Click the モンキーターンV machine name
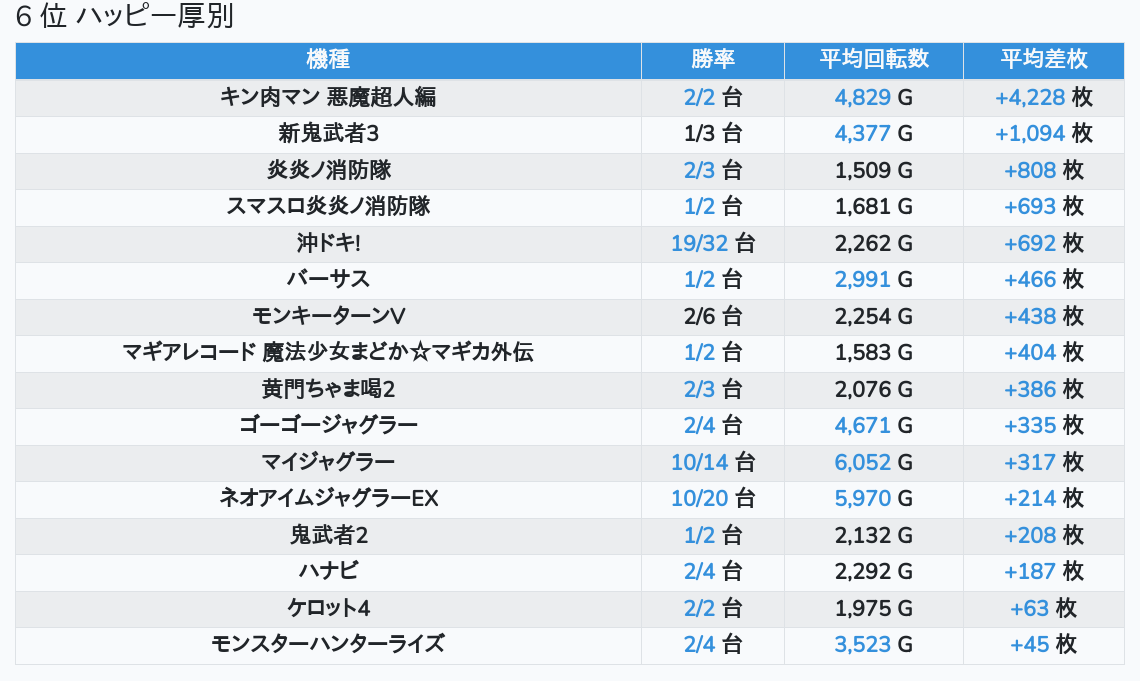The image size is (1140, 681). point(328,317)
